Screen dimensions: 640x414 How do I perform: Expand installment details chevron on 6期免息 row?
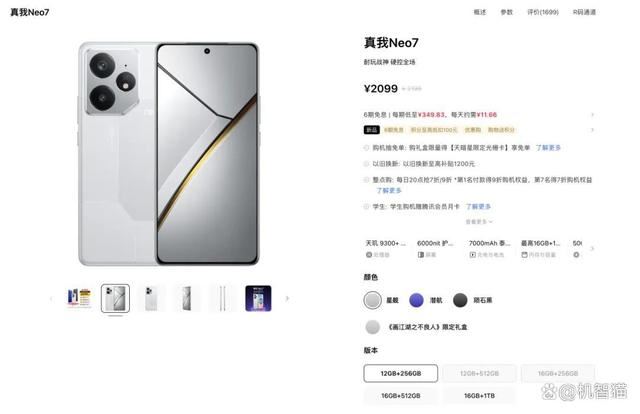tap(592, 115)
